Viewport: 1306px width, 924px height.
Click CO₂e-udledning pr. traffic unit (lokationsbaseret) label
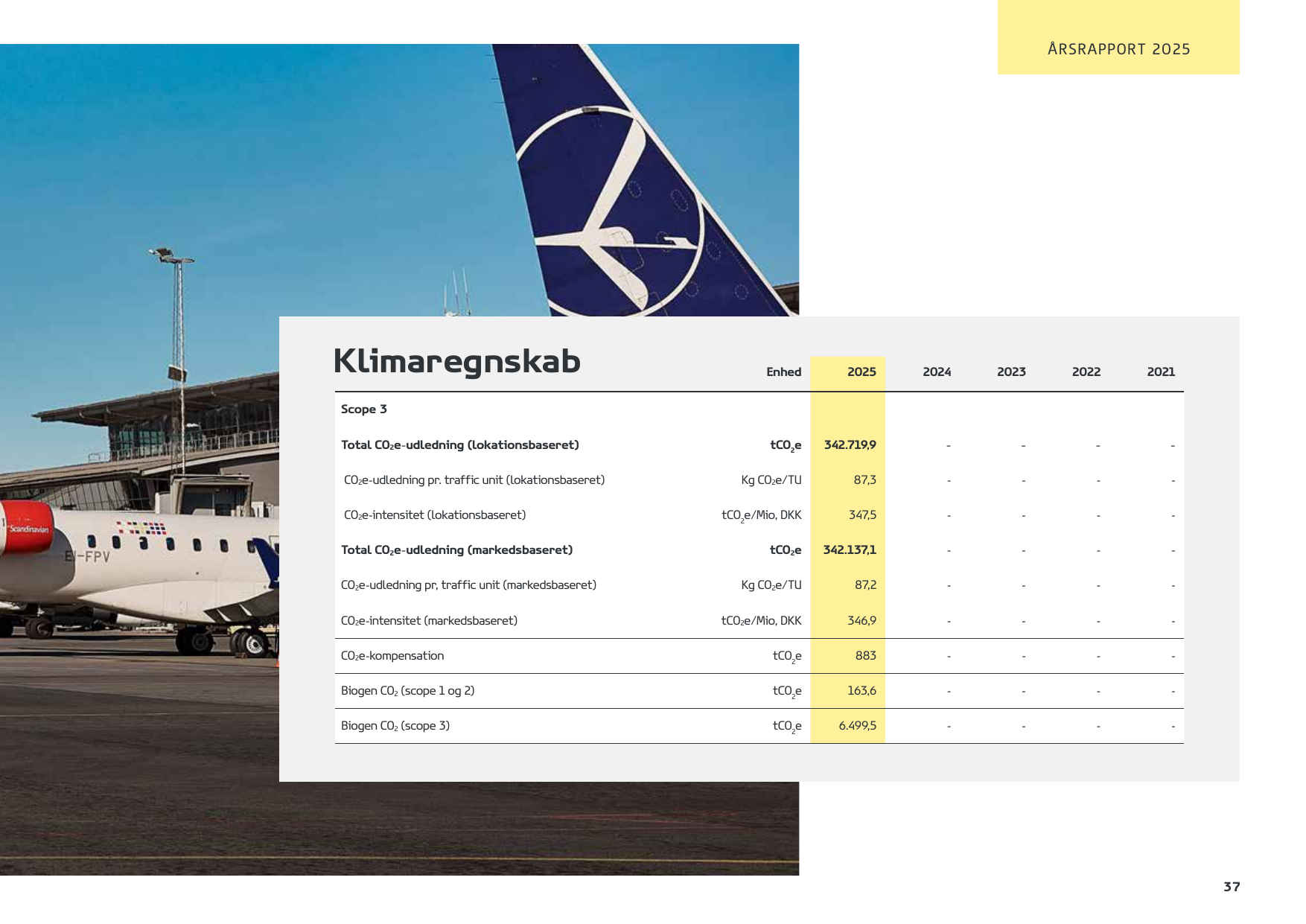point(474,480)
